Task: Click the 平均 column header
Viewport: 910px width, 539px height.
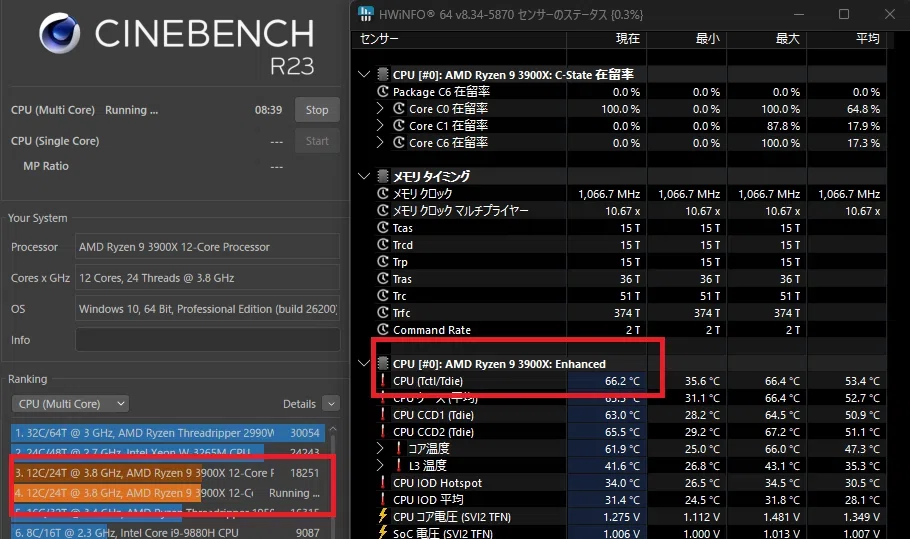Action: point(868,38)
